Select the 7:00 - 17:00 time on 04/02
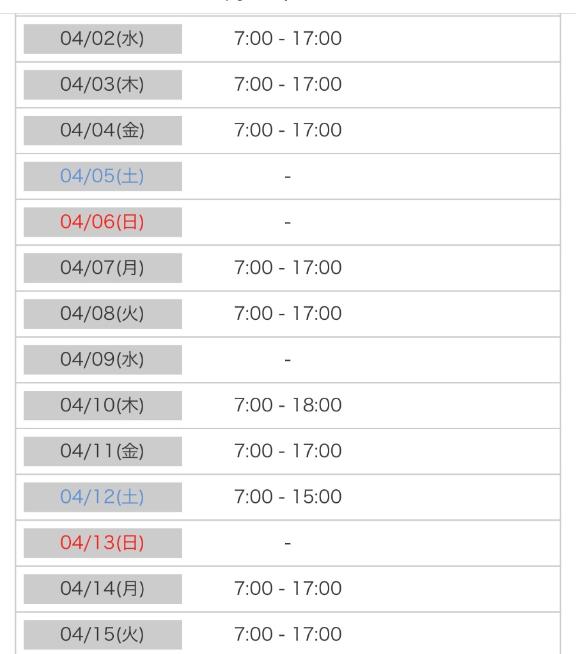This screenshot has height=654, width=576. click(288, 38)
